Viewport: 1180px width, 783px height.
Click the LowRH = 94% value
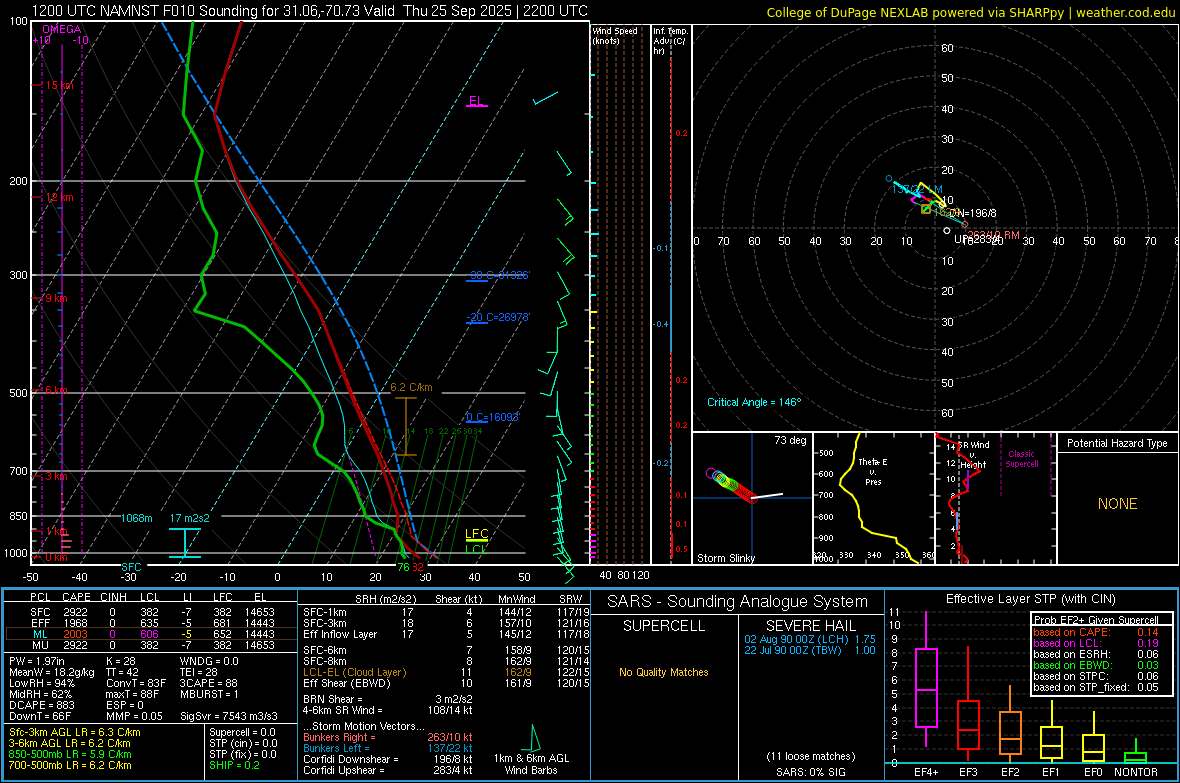pos(41,684)
